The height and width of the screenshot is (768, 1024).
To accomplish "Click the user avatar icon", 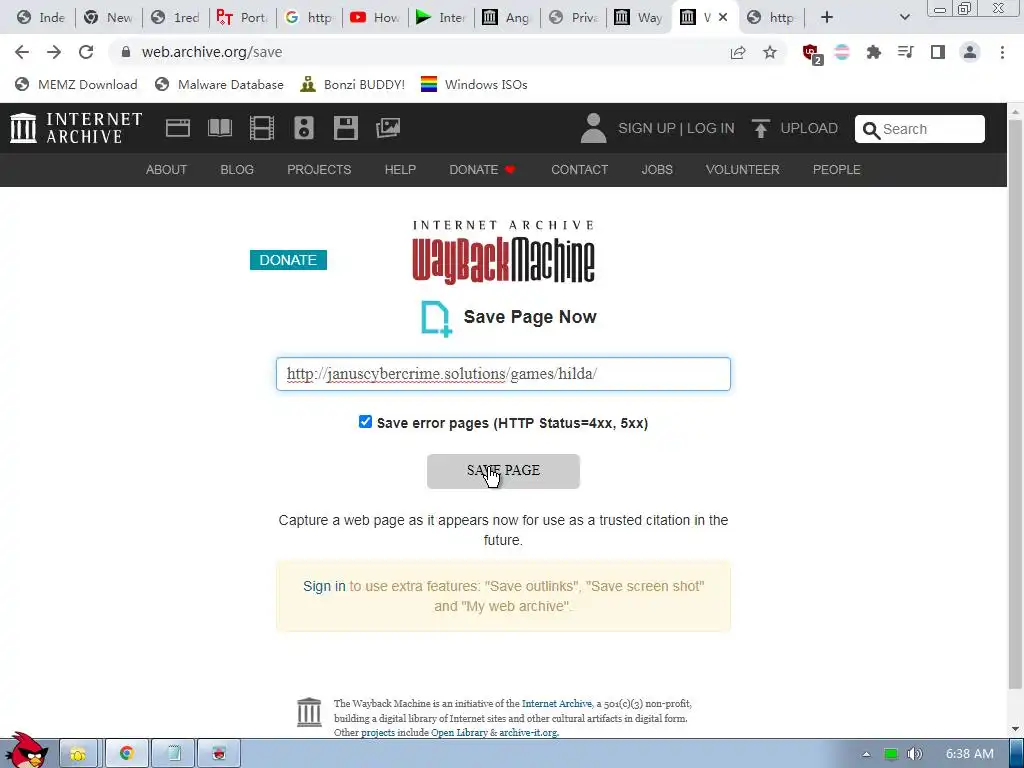I will tap(594, 128).
